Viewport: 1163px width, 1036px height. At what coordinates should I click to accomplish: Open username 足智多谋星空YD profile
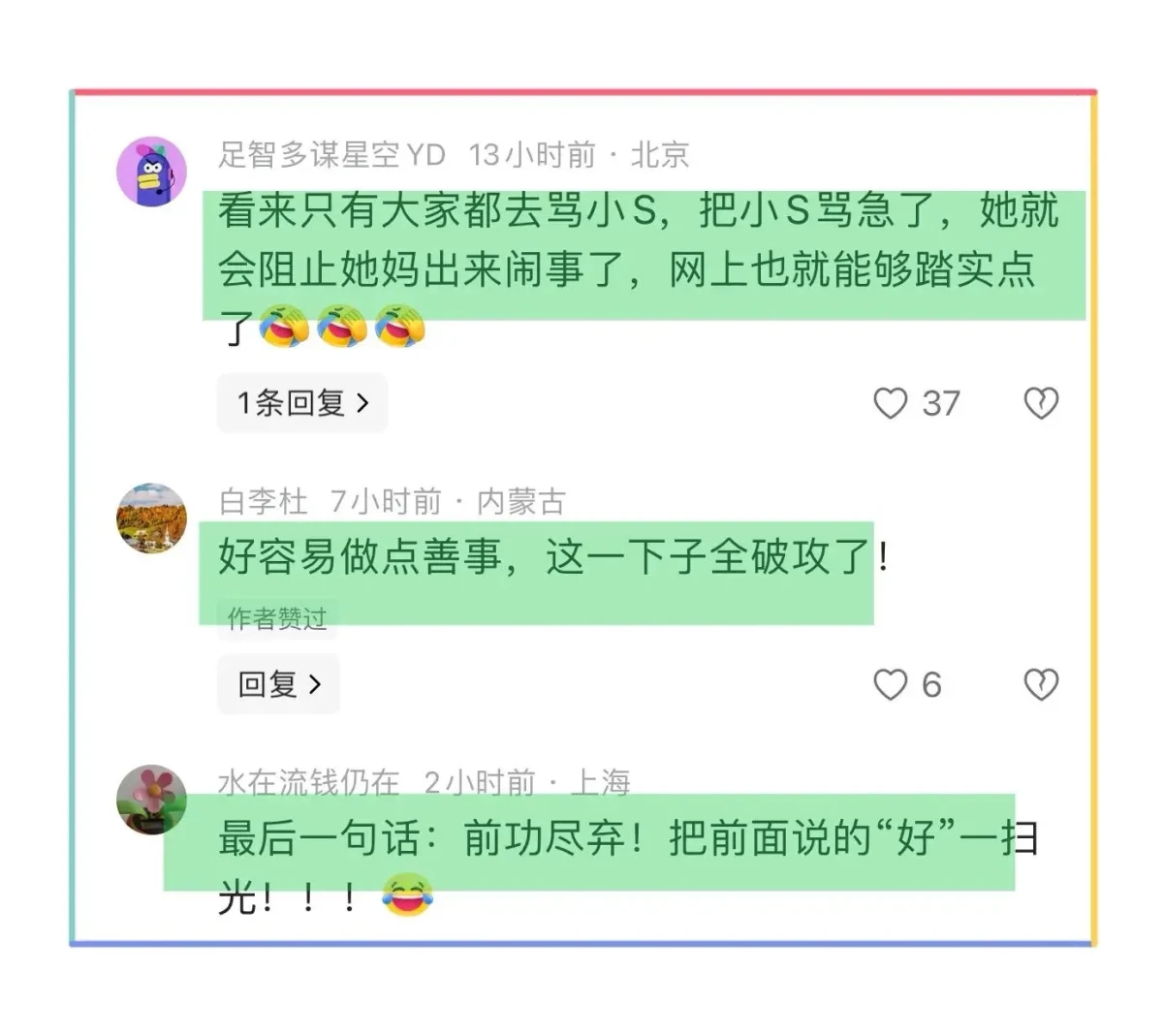click(331, 154)
